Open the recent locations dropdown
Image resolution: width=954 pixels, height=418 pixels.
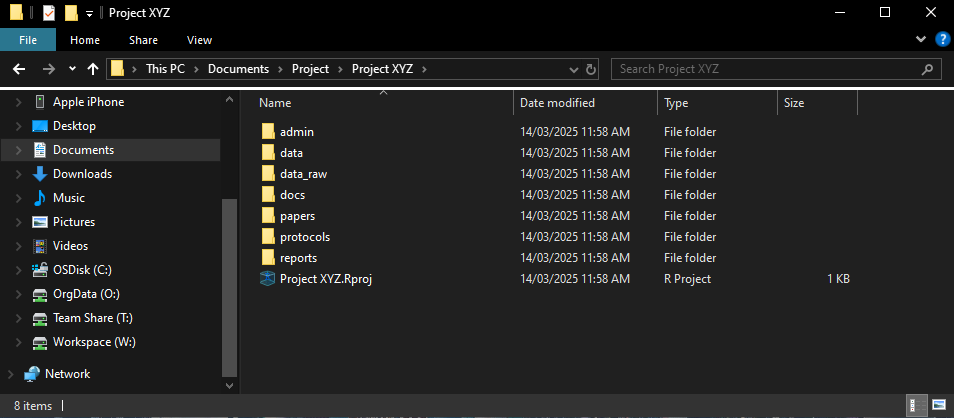pos(72,69)
